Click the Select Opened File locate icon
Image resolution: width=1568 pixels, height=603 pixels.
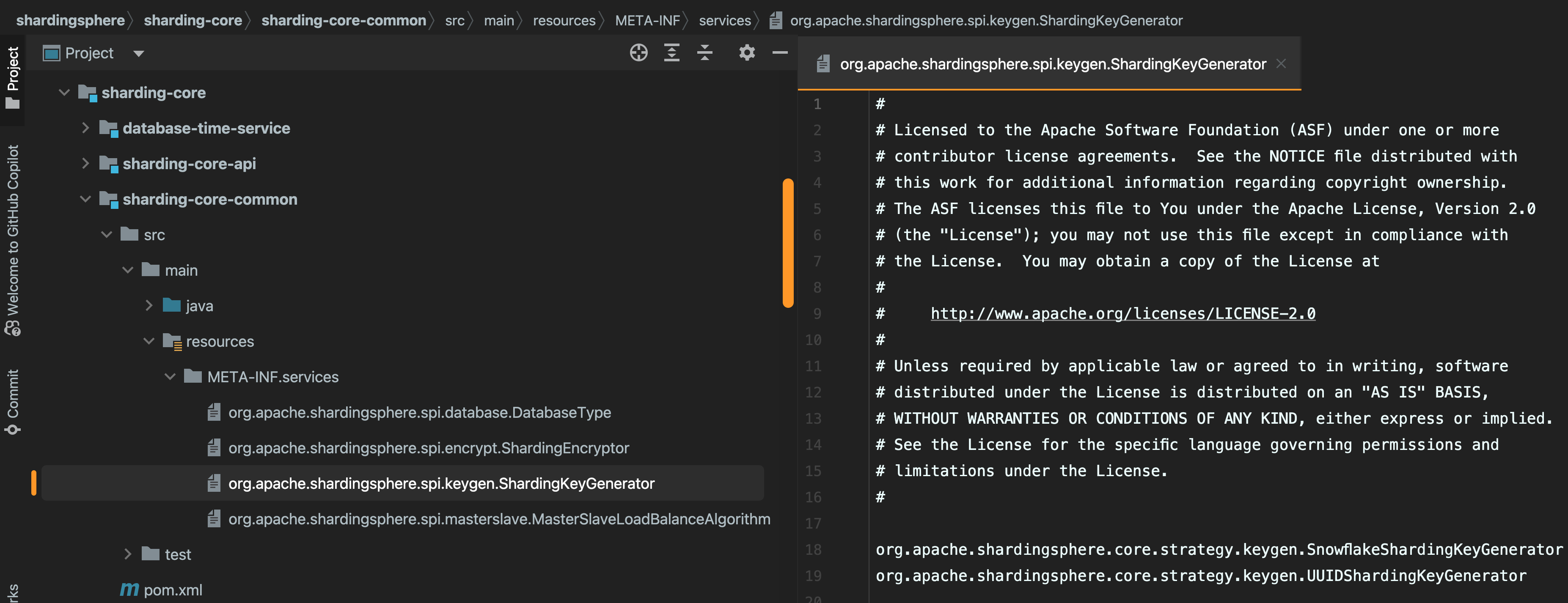click(638, 53)
